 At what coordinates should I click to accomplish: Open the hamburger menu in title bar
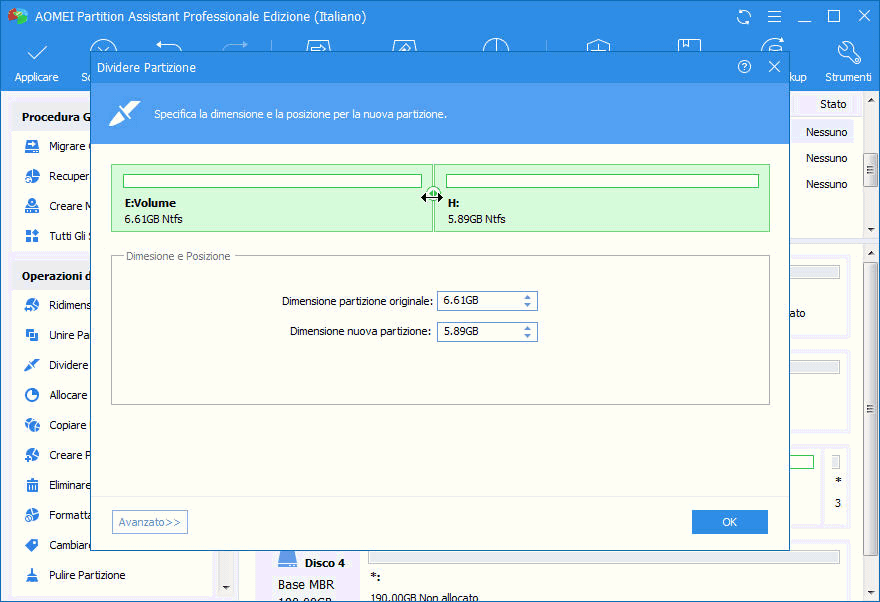coord(774,17)
